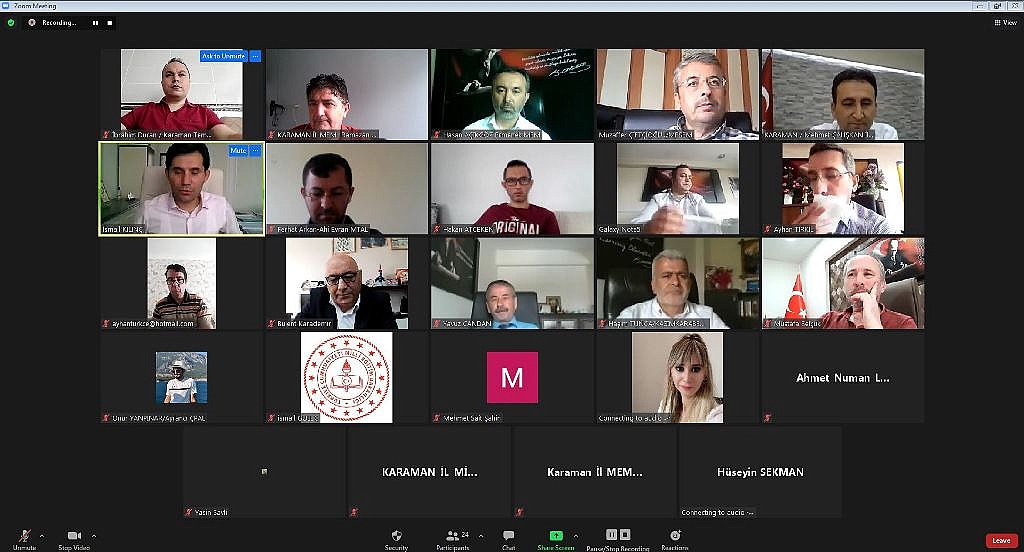Click the Unmute microphone icon
This screenshot has height=552, width=1024.
pos(25,536)
